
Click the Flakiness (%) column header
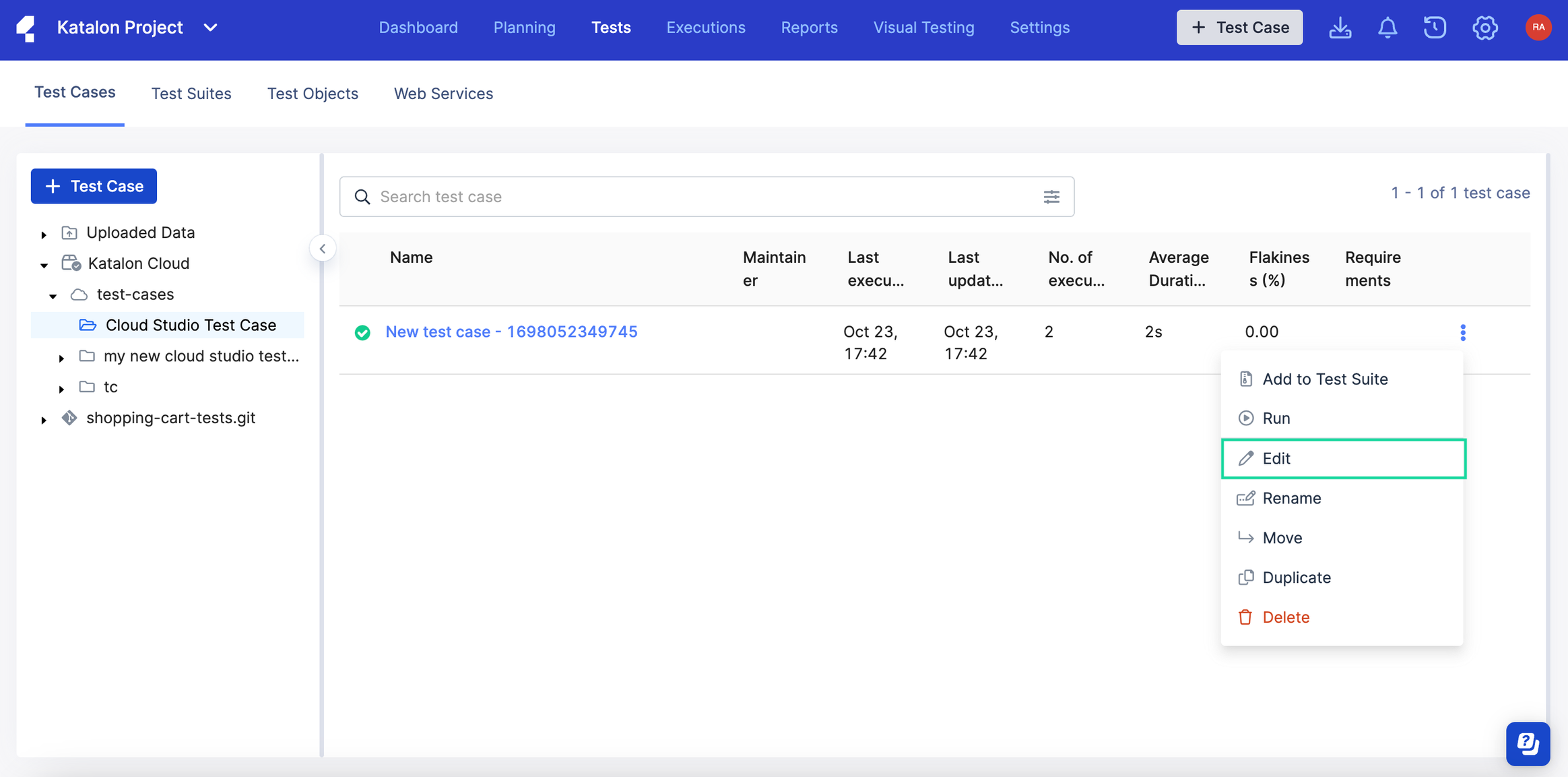click(1278, 269)
